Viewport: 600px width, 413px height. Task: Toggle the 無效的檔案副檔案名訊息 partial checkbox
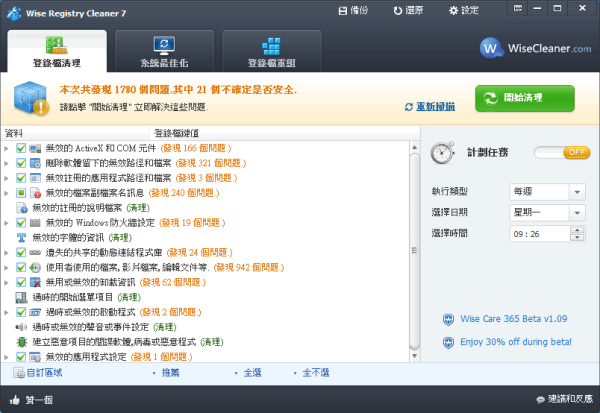(21, 193)
